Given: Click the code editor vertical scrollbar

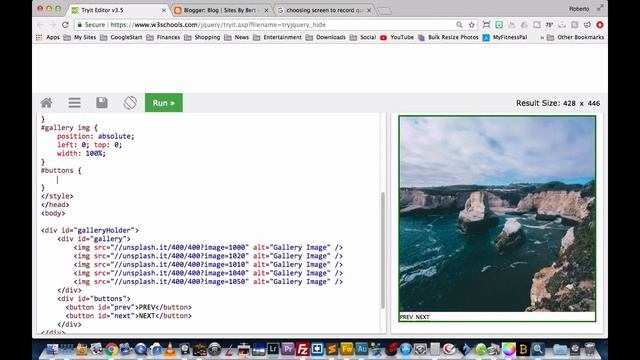Looking at the screenshot, I should [383, 250].
